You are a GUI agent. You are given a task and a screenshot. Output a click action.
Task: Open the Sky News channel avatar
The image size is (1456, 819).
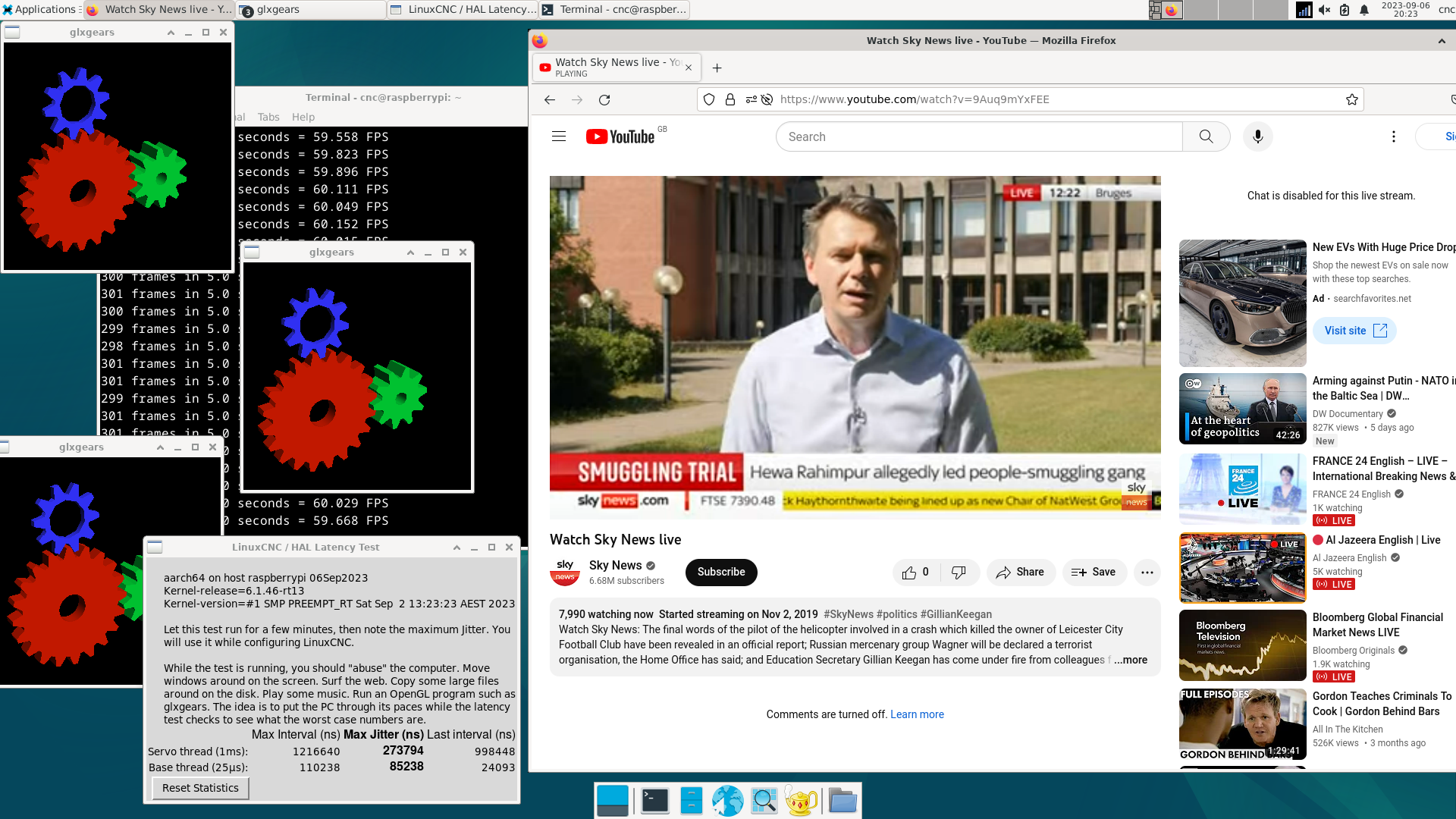coord(565,573)
